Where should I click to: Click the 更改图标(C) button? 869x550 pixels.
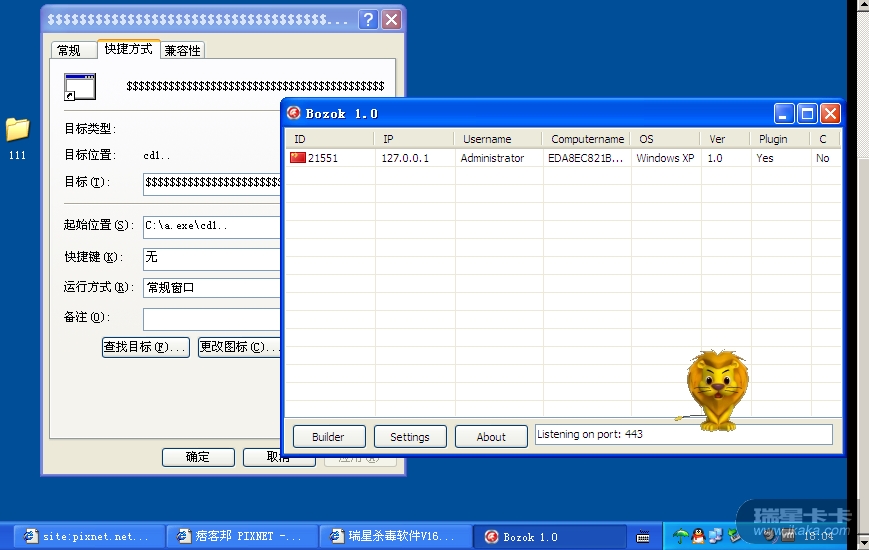(239, 347)
